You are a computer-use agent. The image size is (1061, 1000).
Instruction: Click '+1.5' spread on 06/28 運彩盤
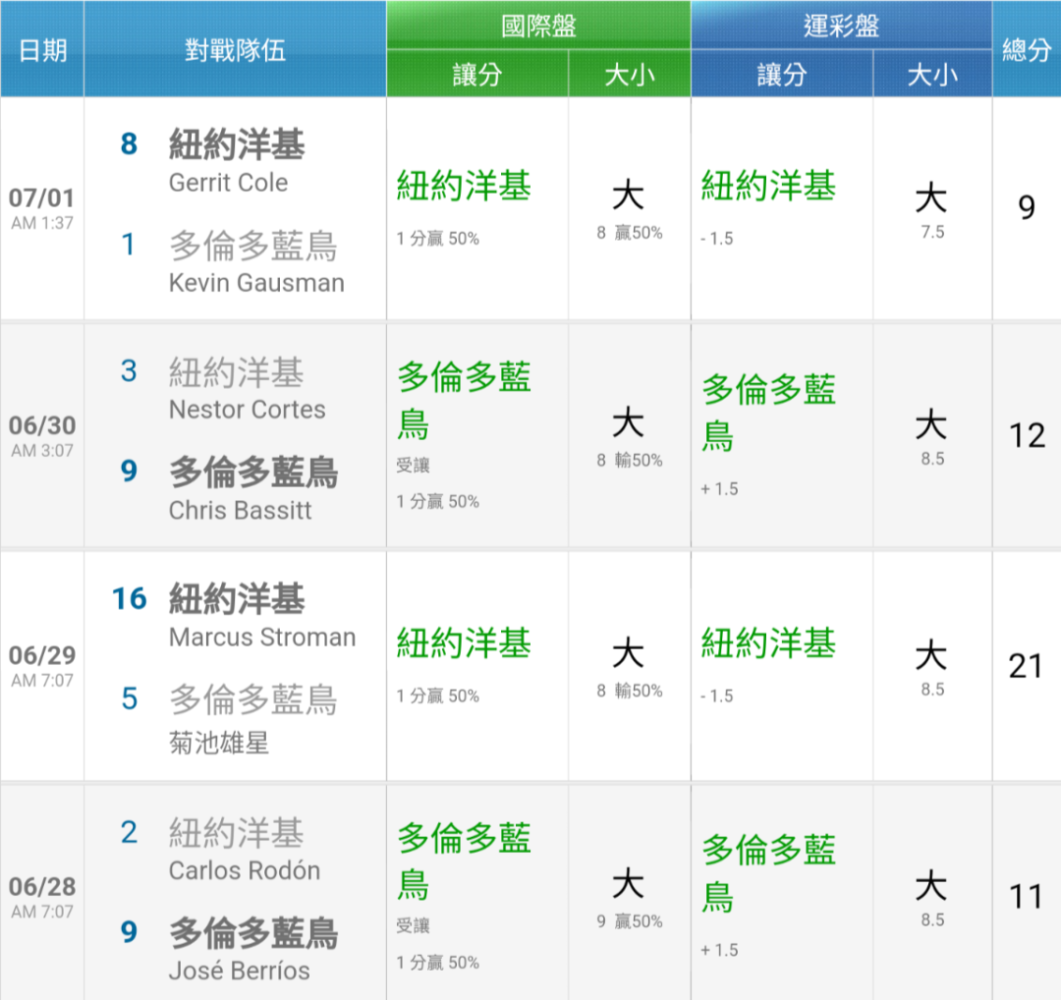click(x=719, y=950)
